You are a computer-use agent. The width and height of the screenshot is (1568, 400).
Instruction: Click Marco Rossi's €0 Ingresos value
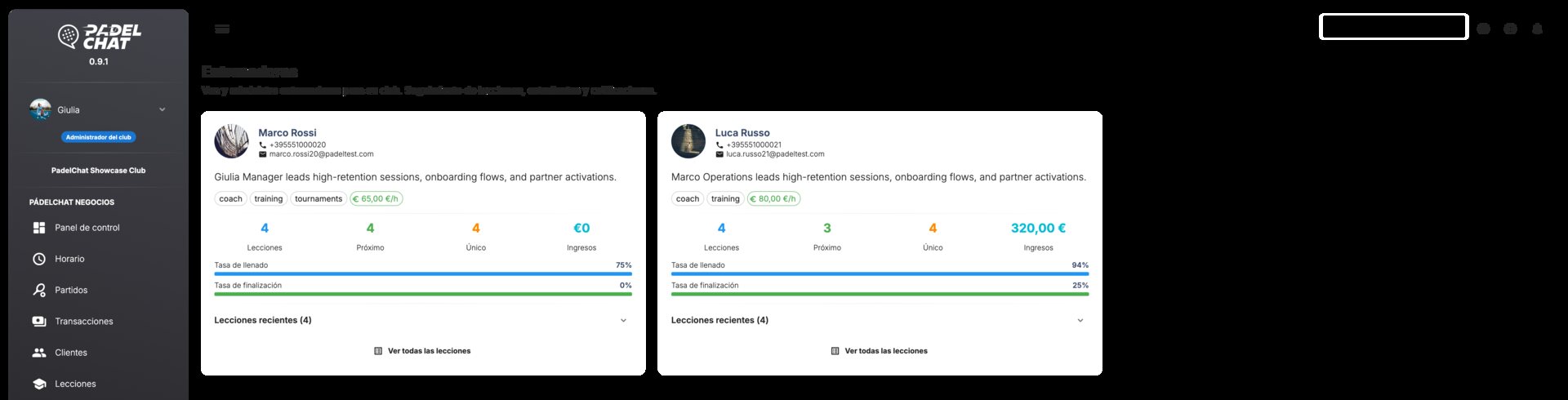[x=581, y=228]
